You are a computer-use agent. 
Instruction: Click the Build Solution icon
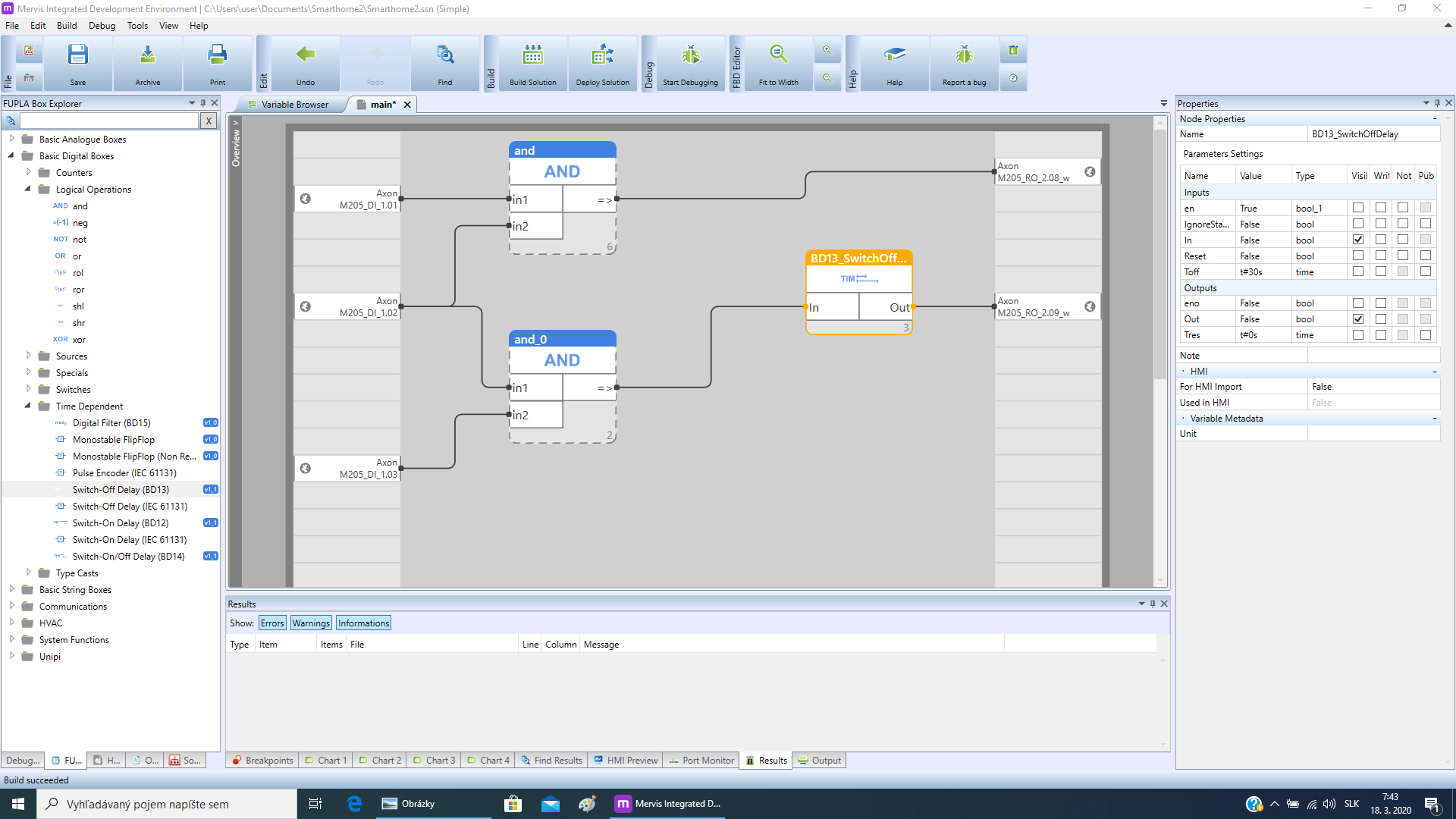tap(532, 55)
